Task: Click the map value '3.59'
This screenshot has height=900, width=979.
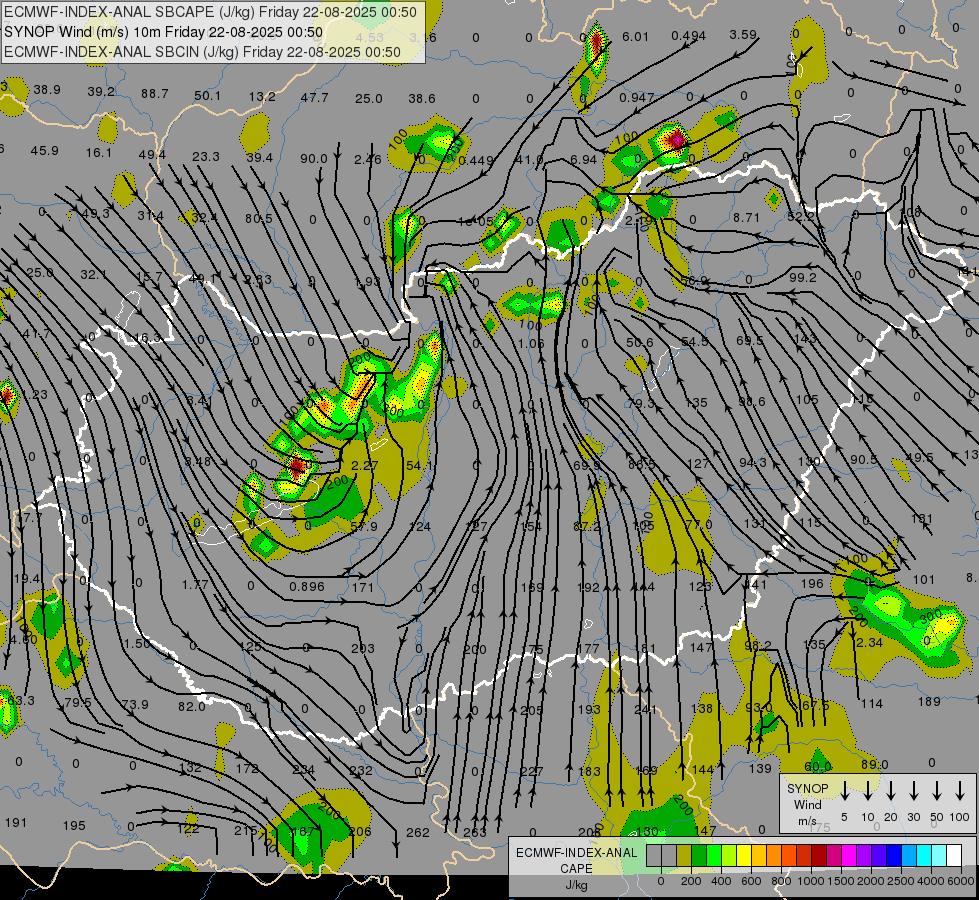Action: click(x=743, y=35)
